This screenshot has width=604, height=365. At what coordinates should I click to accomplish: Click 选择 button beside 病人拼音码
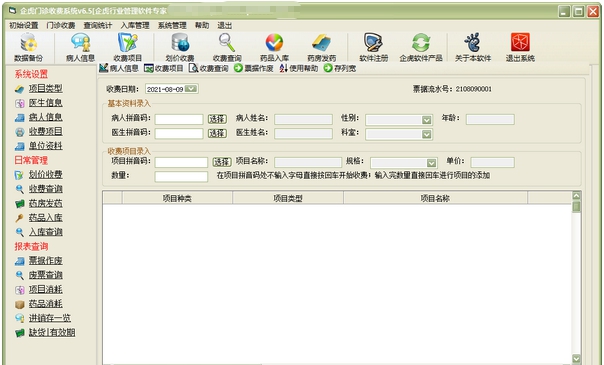[x=217, y=119]
